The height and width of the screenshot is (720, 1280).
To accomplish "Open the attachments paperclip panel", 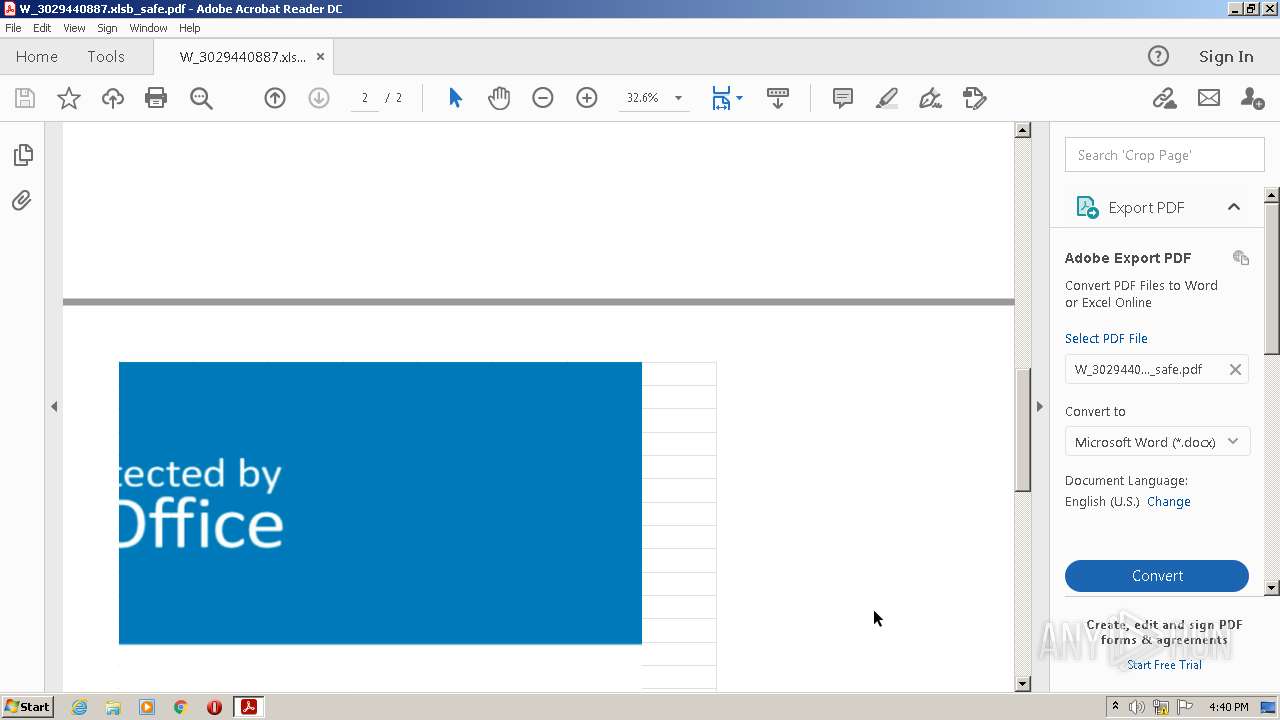I will [x=22, y=201].
